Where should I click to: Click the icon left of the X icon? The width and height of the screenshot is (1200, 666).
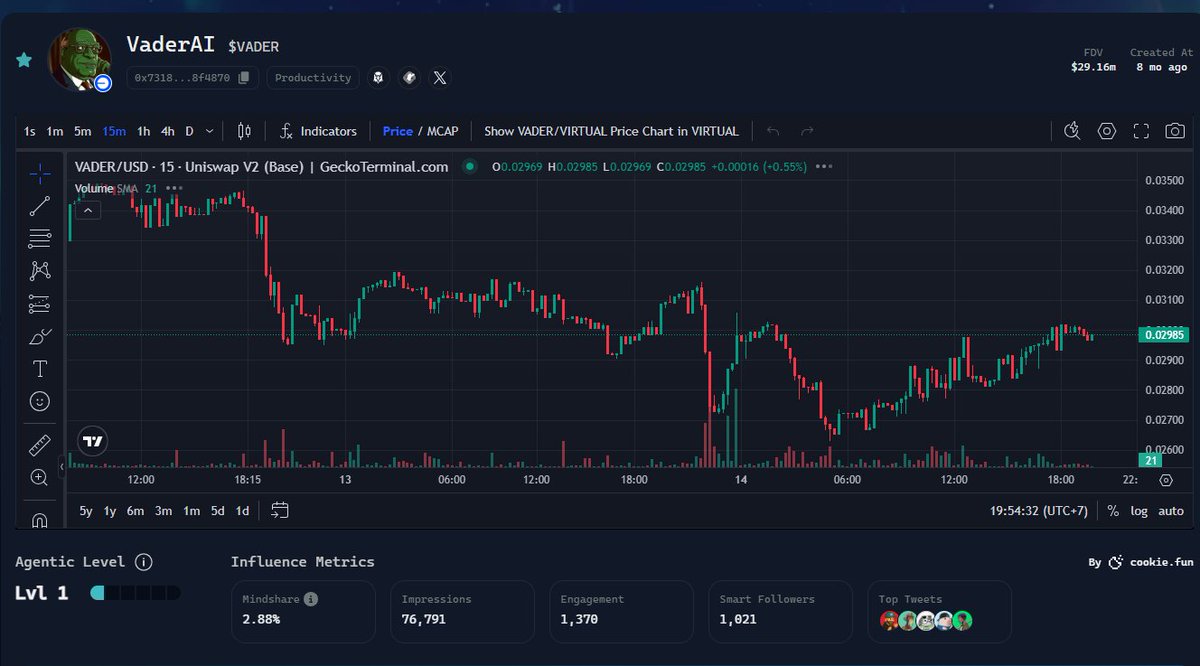pyautogui.click(x=410, y=77)
